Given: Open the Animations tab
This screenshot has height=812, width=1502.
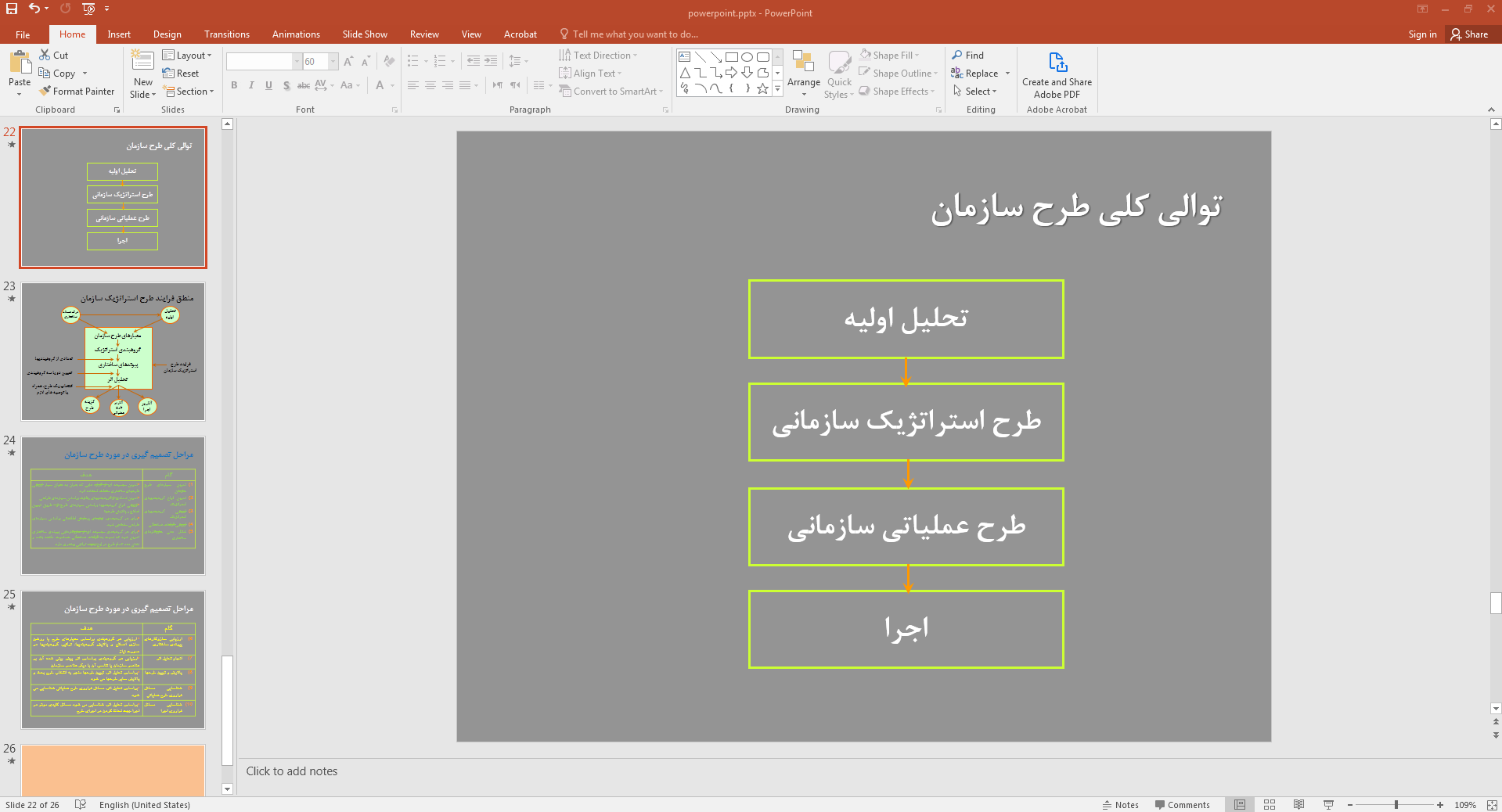Looking at the screenshot, I should tap(296, 34).
